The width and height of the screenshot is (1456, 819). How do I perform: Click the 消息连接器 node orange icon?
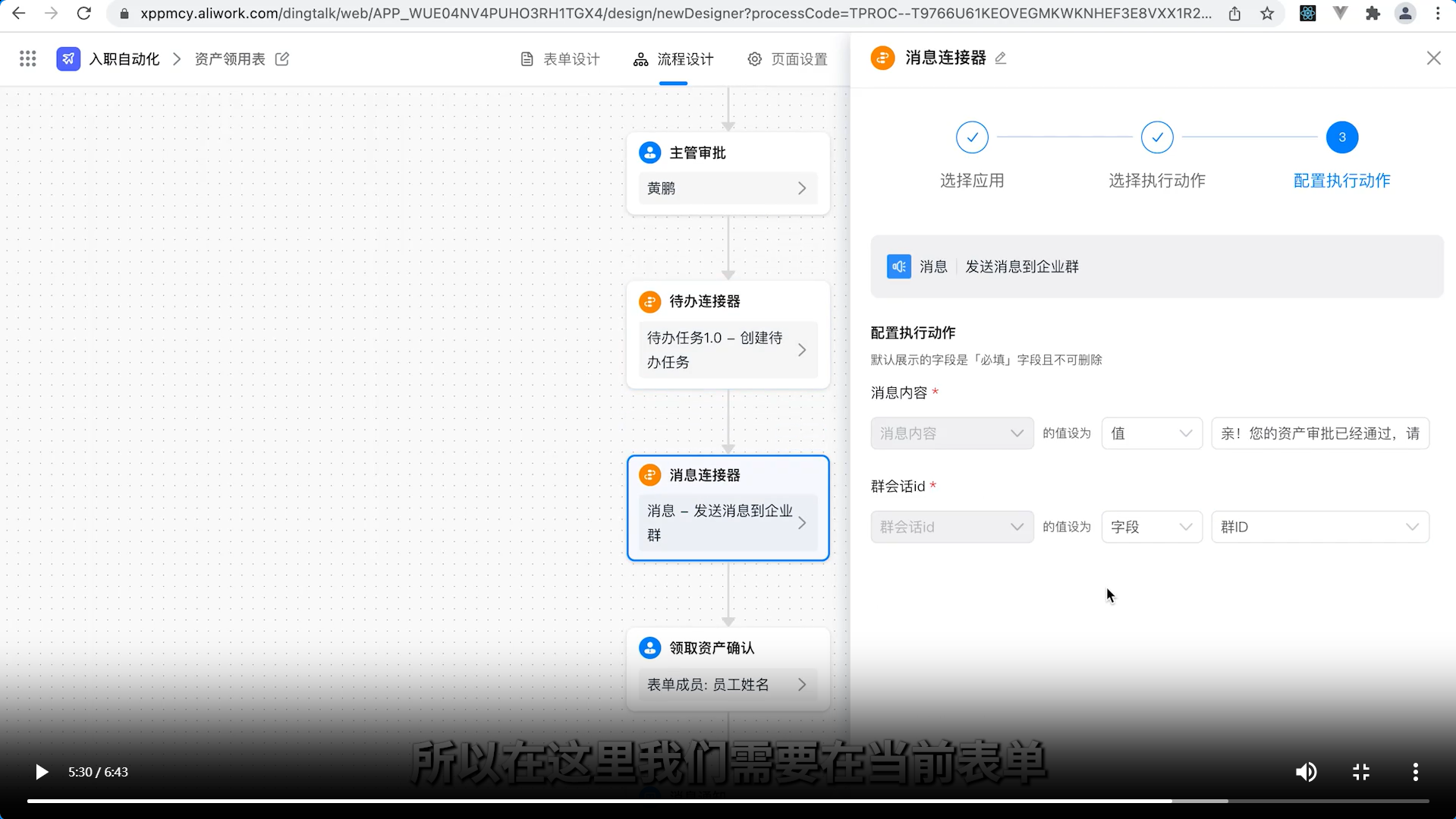649,475
